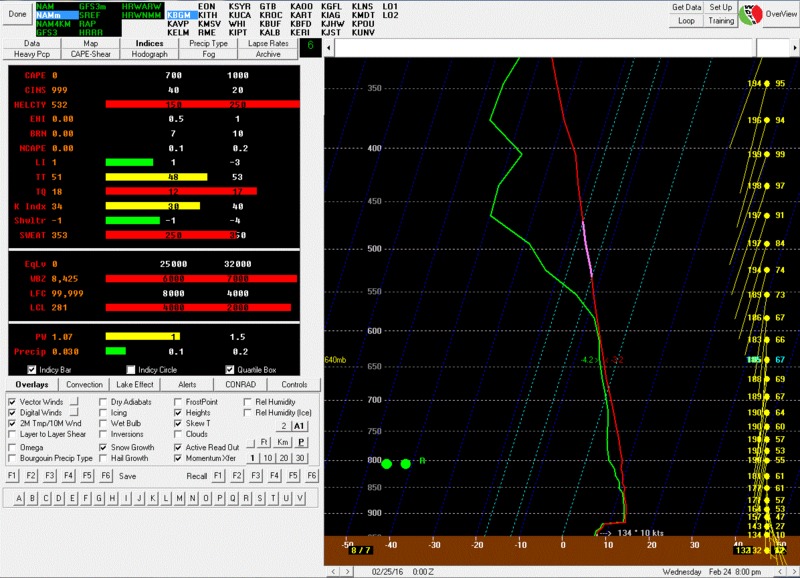Image resolution: width=800 pixels, height=578 pixels.
Task: Select the A1 display button
Action: click(x=299, y=426)
